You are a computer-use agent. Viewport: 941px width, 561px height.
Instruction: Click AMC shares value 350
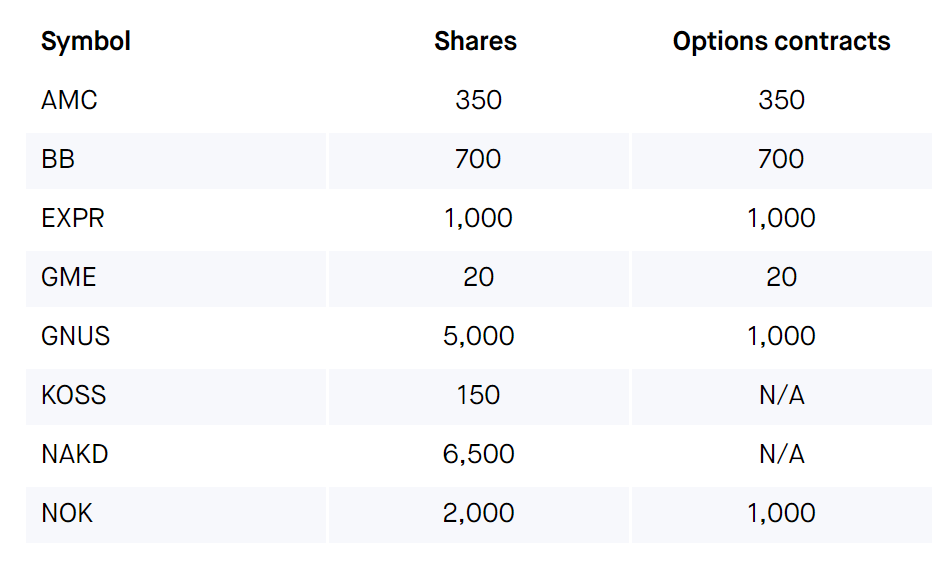tap(478, 100)
